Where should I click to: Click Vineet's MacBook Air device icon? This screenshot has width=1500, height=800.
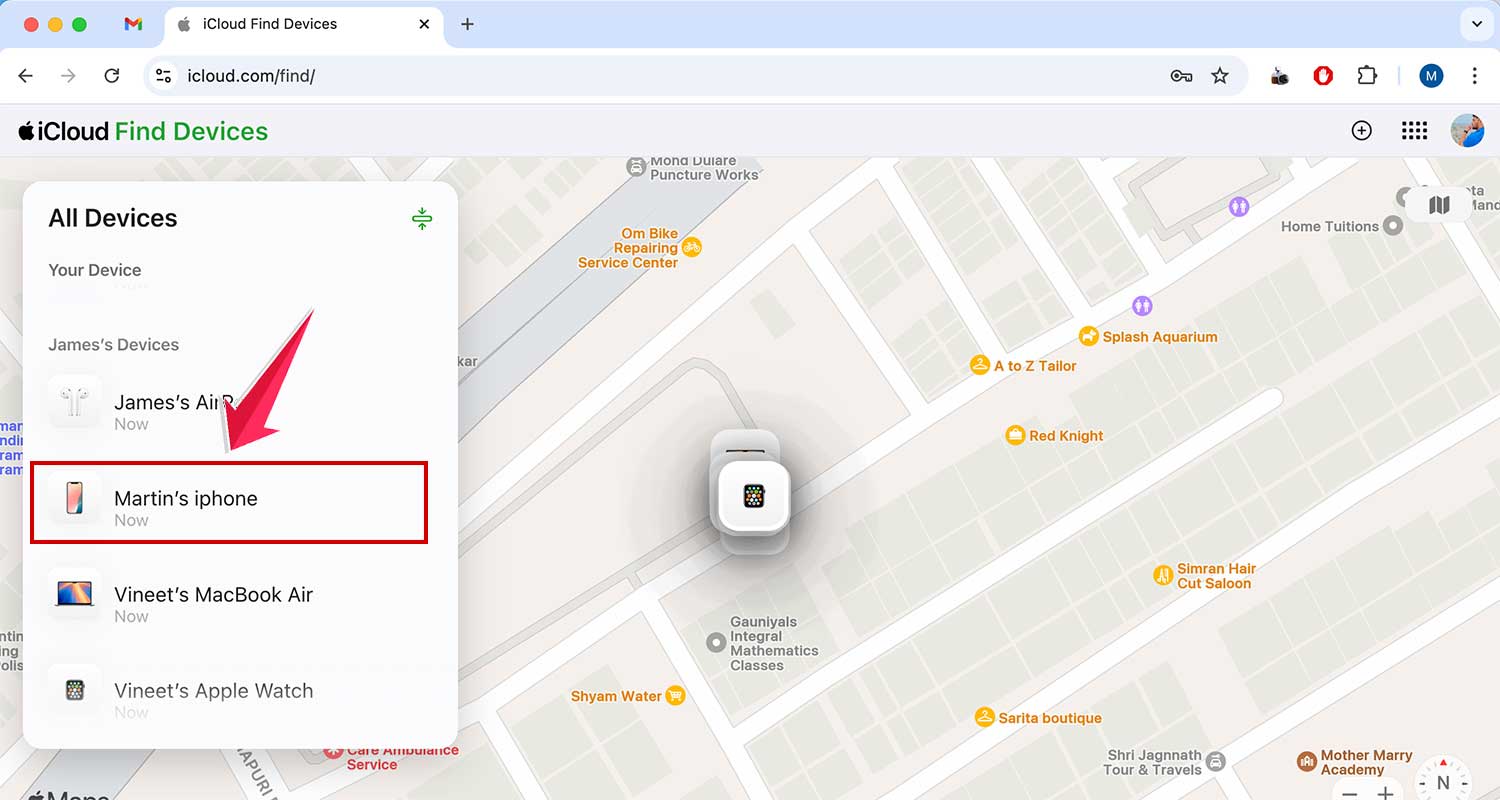(x=74, y=596)
